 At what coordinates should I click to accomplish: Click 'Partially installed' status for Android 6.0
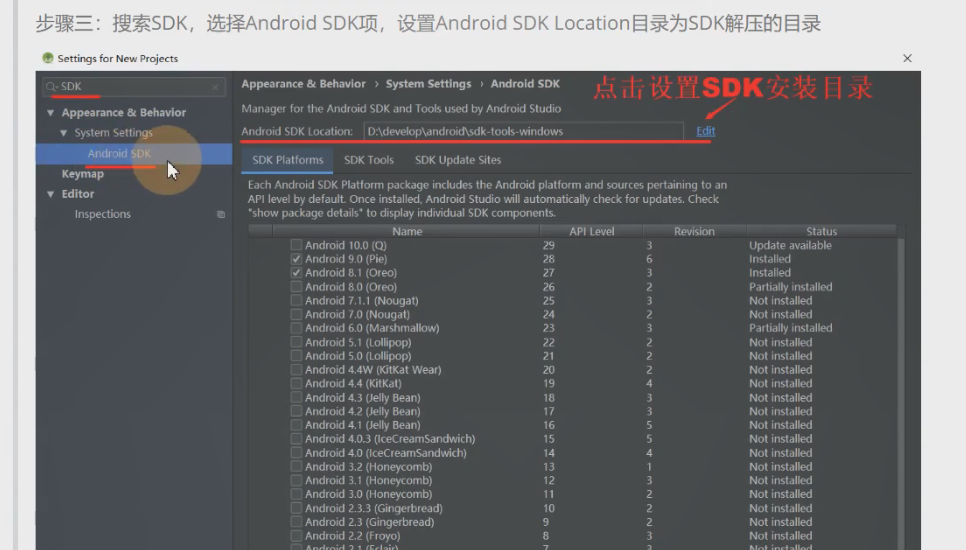point(790,328)
